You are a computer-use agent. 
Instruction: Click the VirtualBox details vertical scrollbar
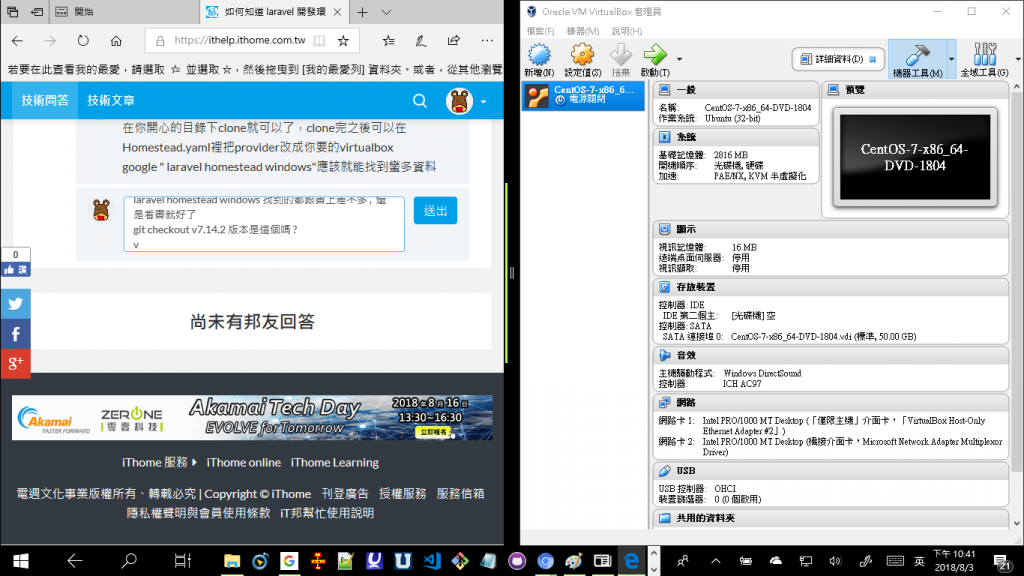[x=1017, y=281]
